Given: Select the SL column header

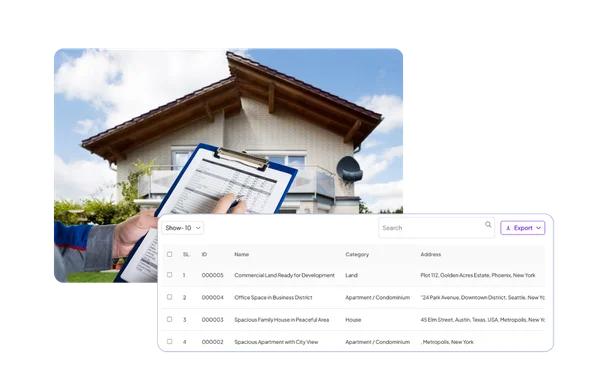Looking at the screenshot, I should (x=186, y=254).
